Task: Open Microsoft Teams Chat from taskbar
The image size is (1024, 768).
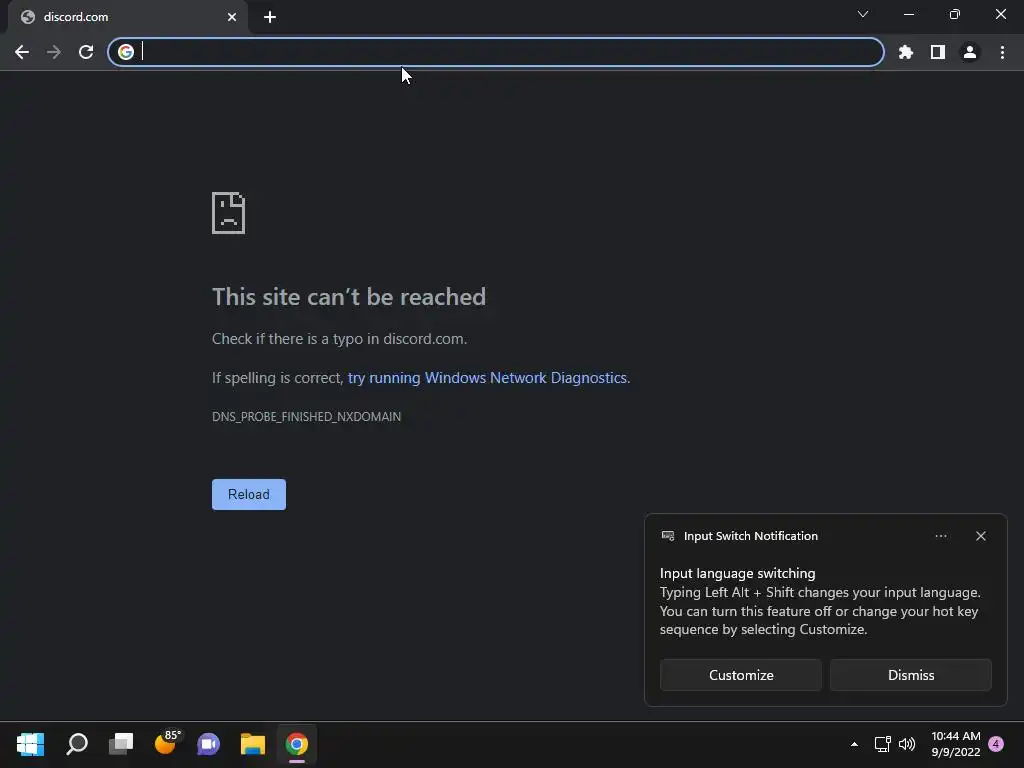Action: [209, 744]
